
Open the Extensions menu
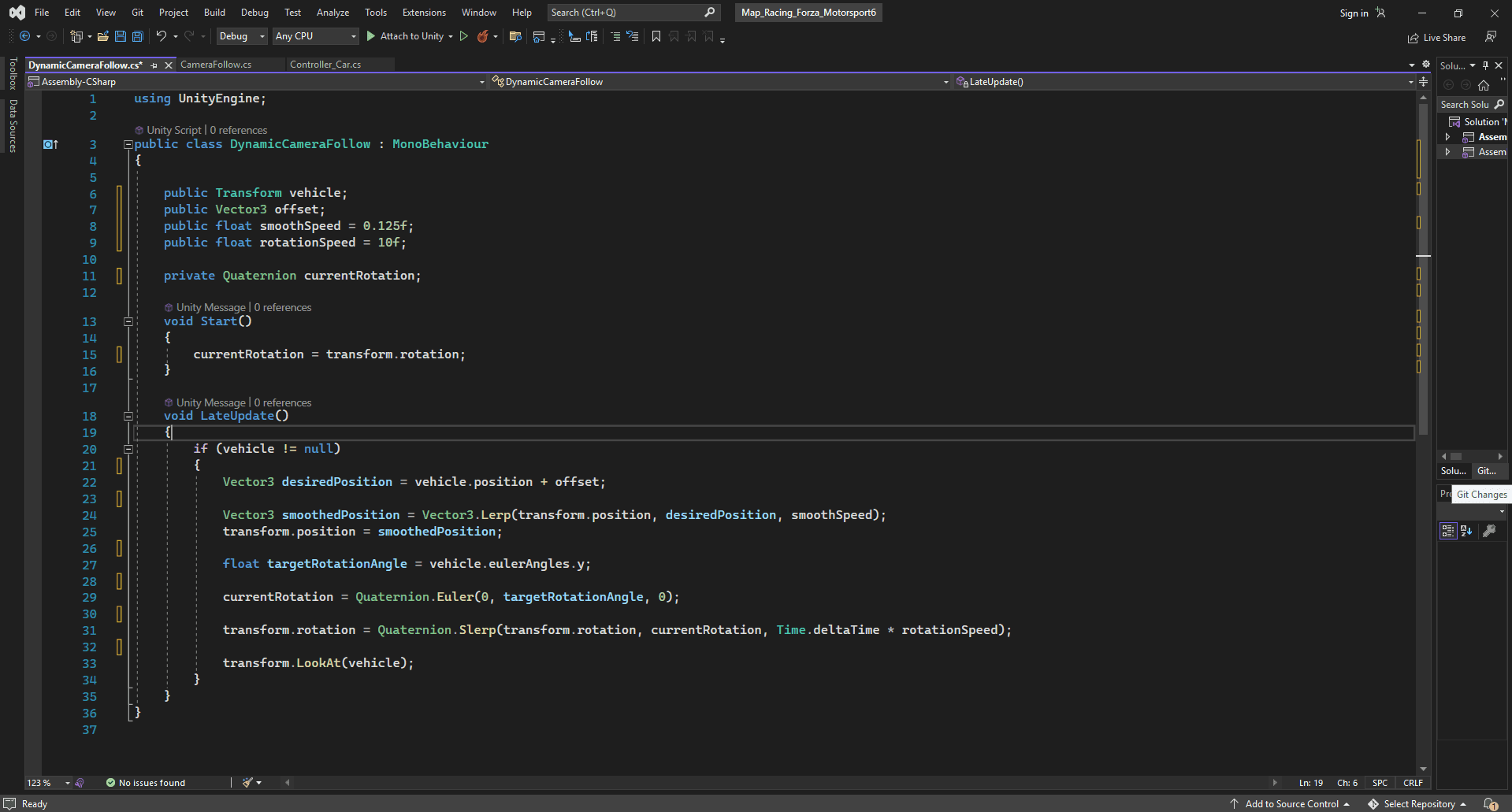click(x=423, y=13)
